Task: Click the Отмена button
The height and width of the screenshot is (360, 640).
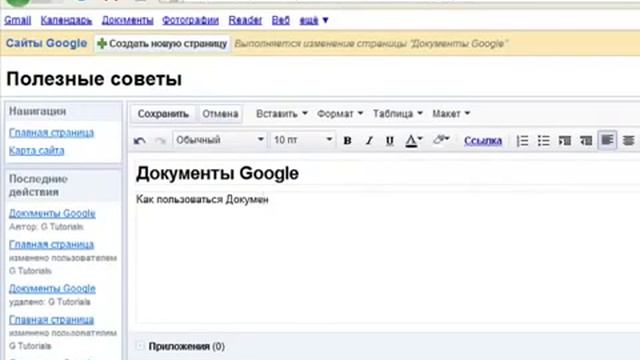Action: tap(220, 113)
